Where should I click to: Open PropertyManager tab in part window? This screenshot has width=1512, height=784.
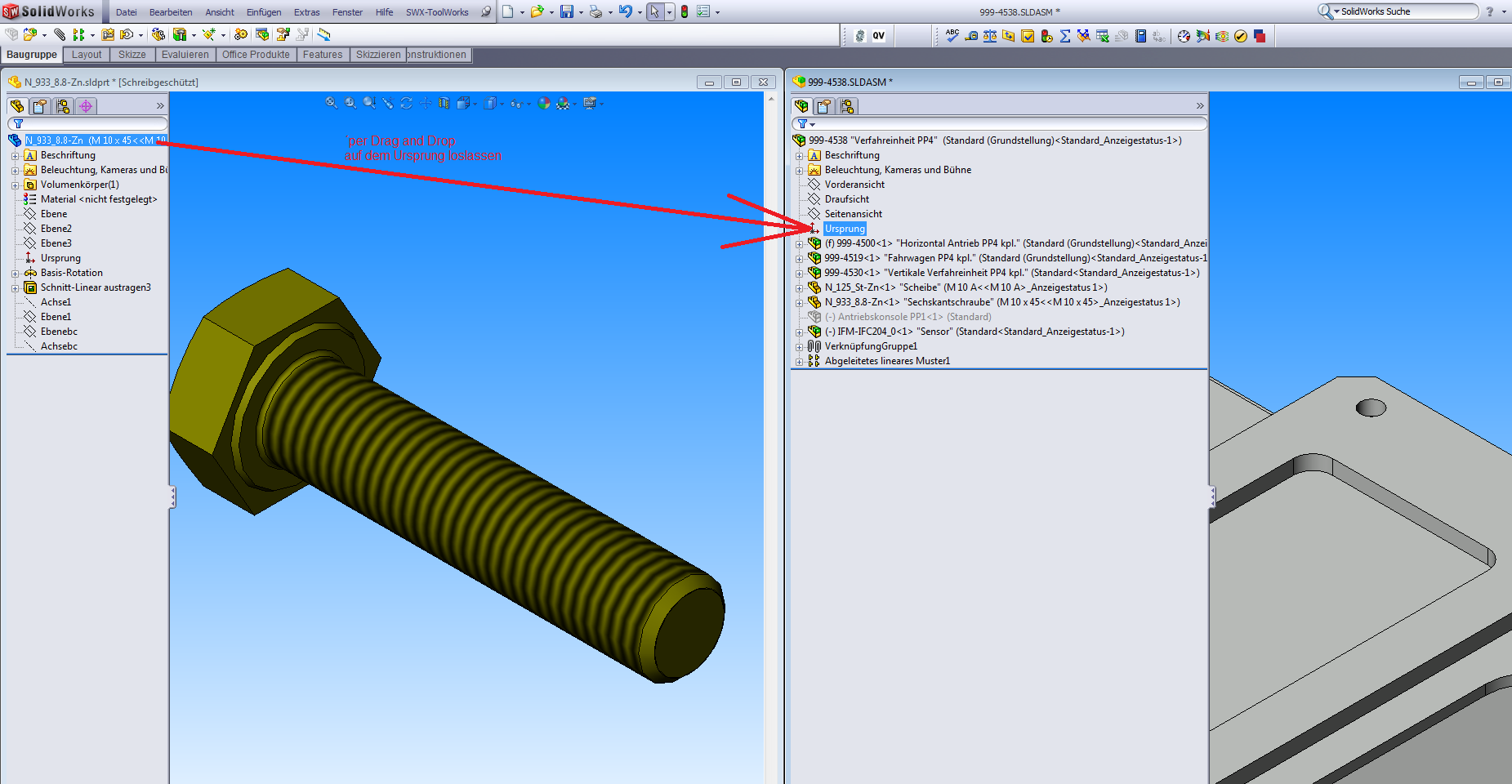pyautogui.click(x=40, y=106)
